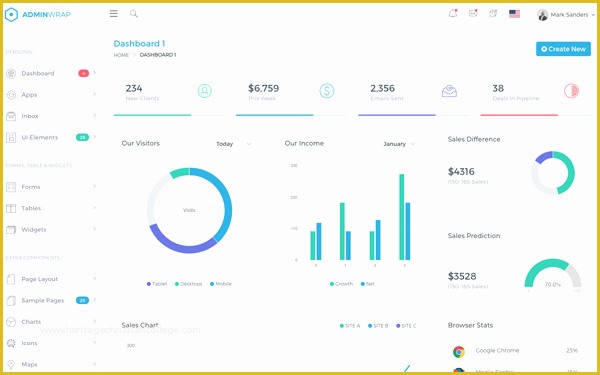Expand the Widgets menu chevron

[95, 229]
